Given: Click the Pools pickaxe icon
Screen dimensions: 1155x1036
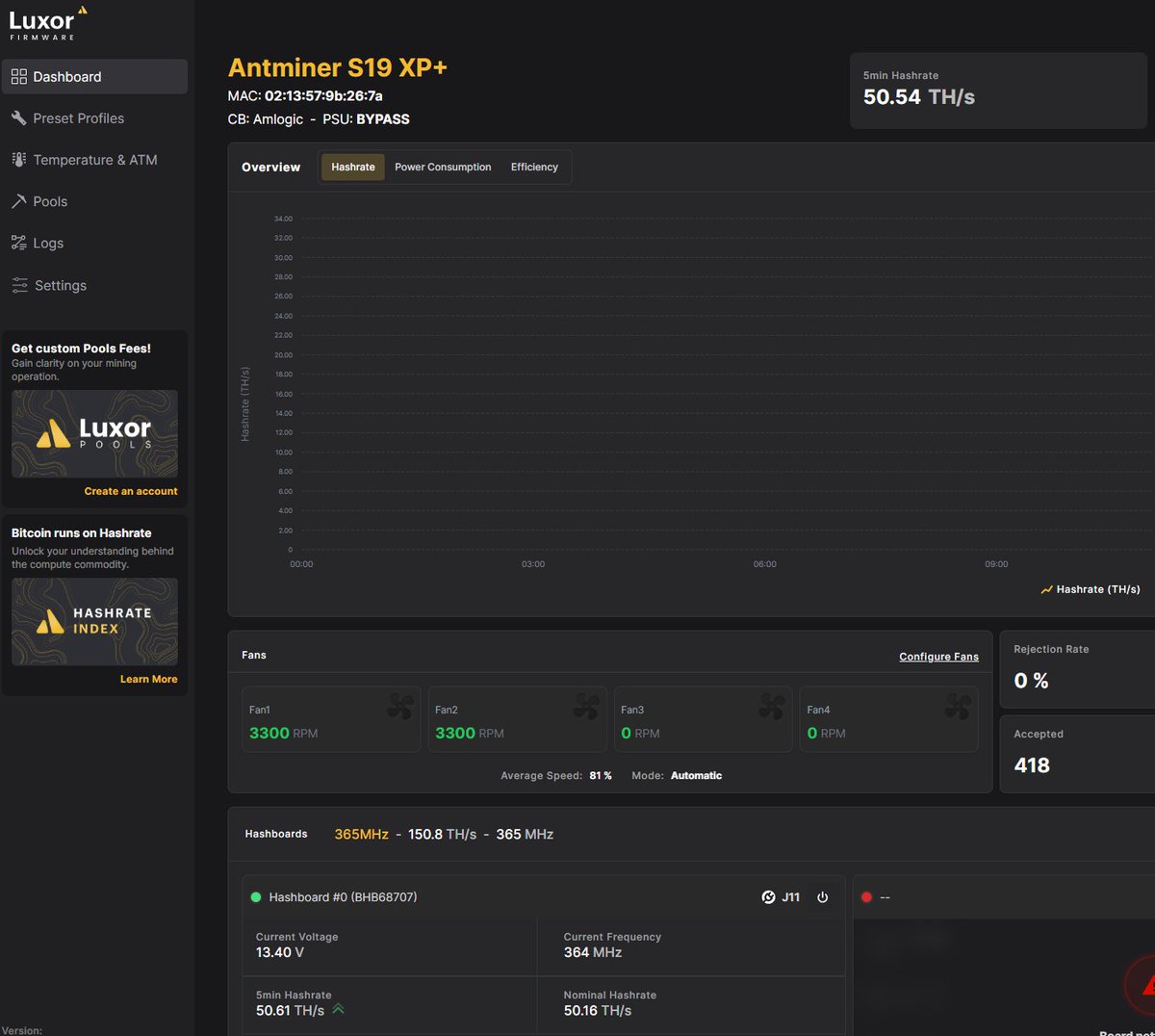Looking at the screenshot, I should point(19,201).
